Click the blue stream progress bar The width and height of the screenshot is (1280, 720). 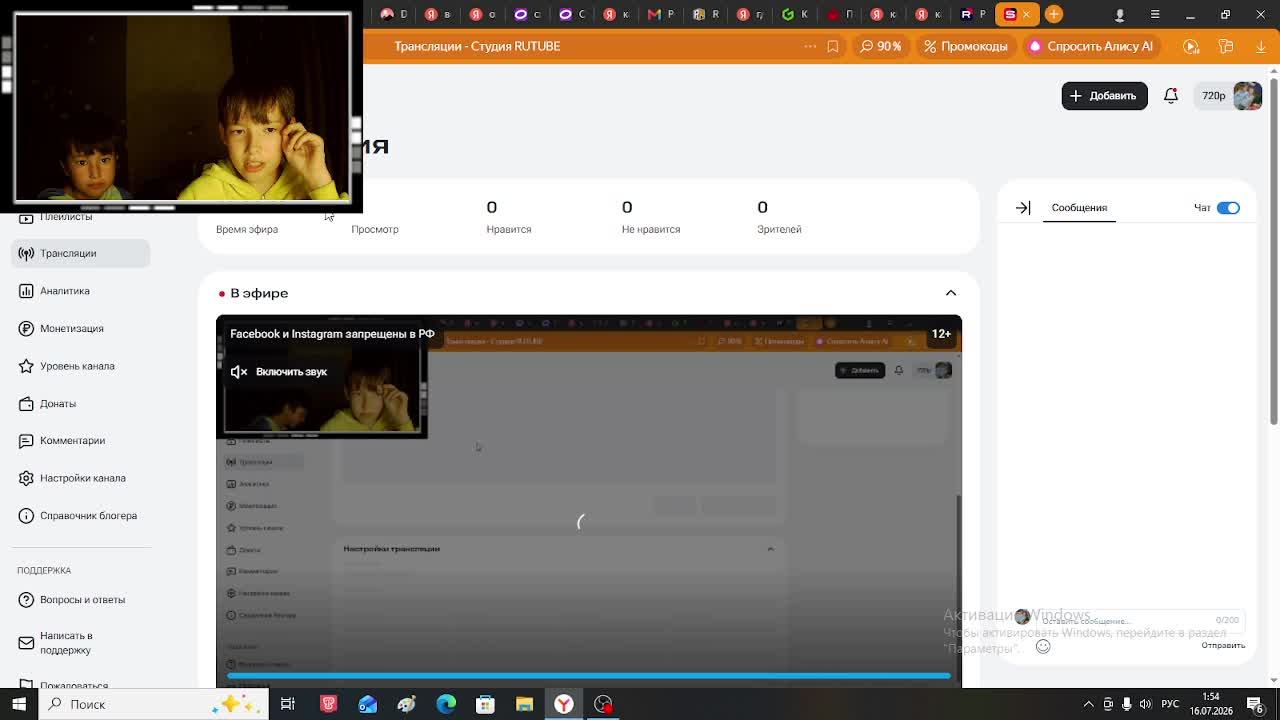click(588, 677)
